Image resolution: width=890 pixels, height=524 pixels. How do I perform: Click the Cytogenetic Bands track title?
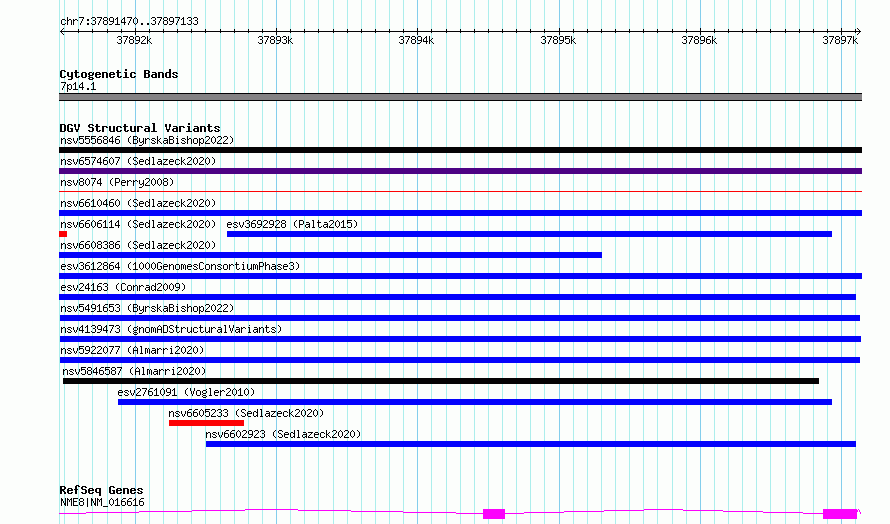(119, 74)
